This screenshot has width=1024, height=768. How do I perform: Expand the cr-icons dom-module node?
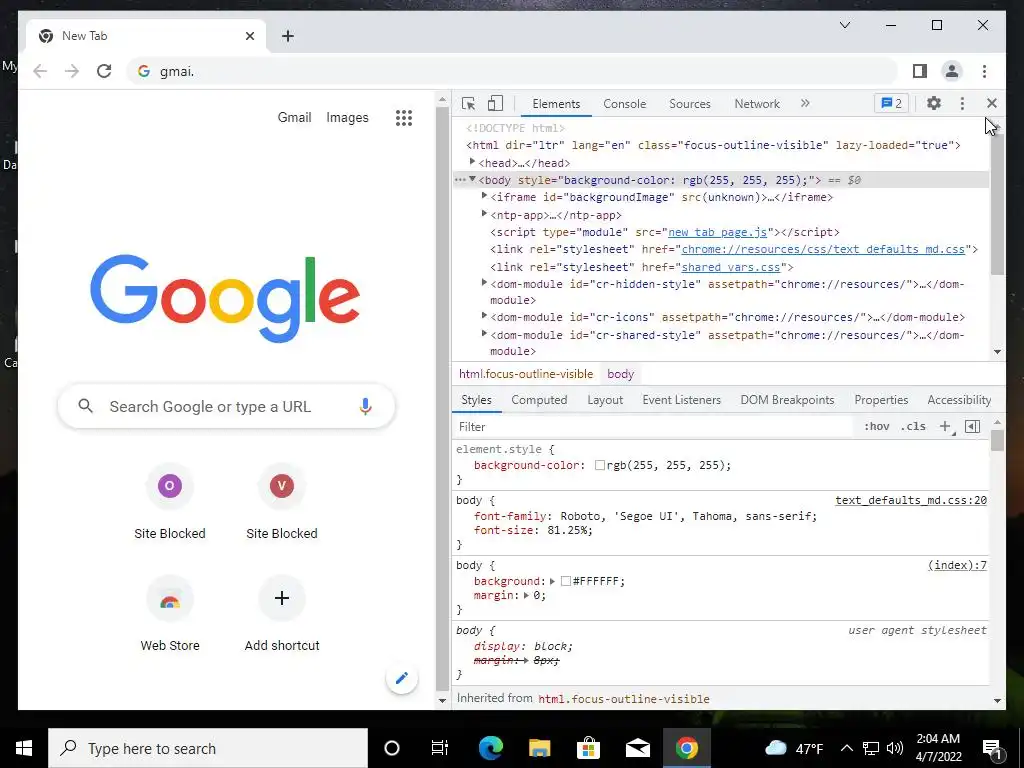click(484, 316)
